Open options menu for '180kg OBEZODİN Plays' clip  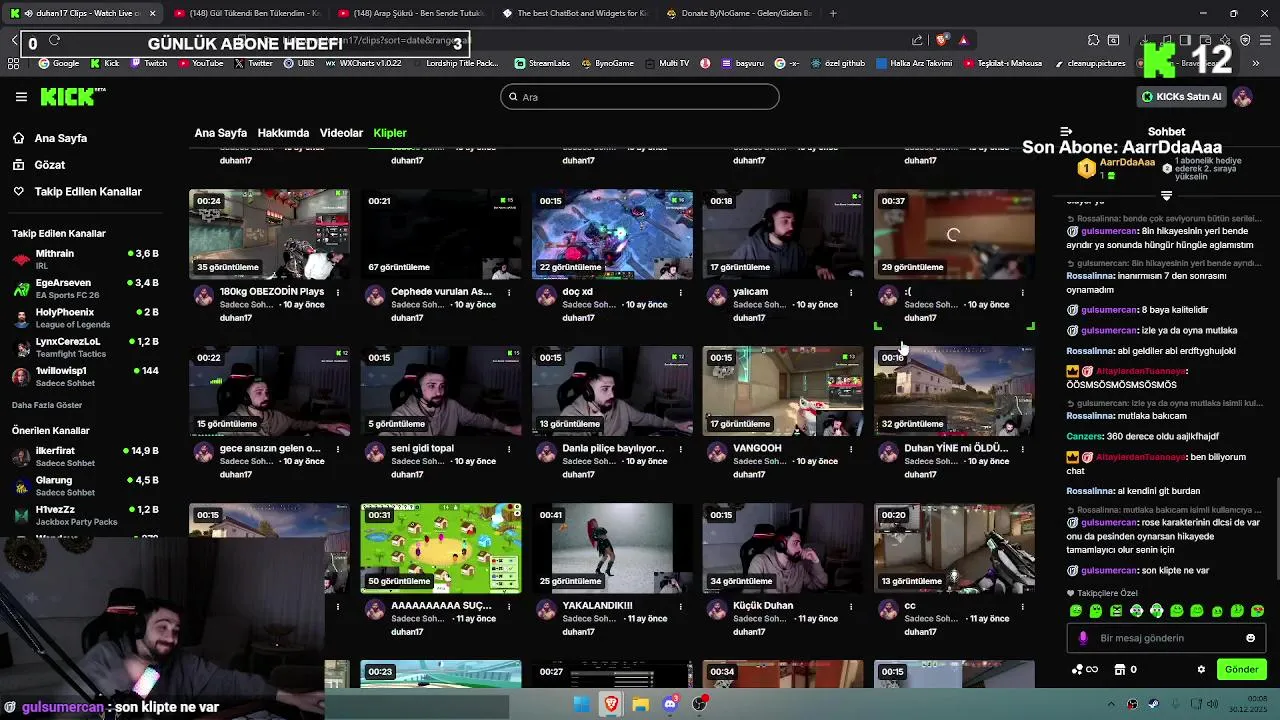click(338, 293)
